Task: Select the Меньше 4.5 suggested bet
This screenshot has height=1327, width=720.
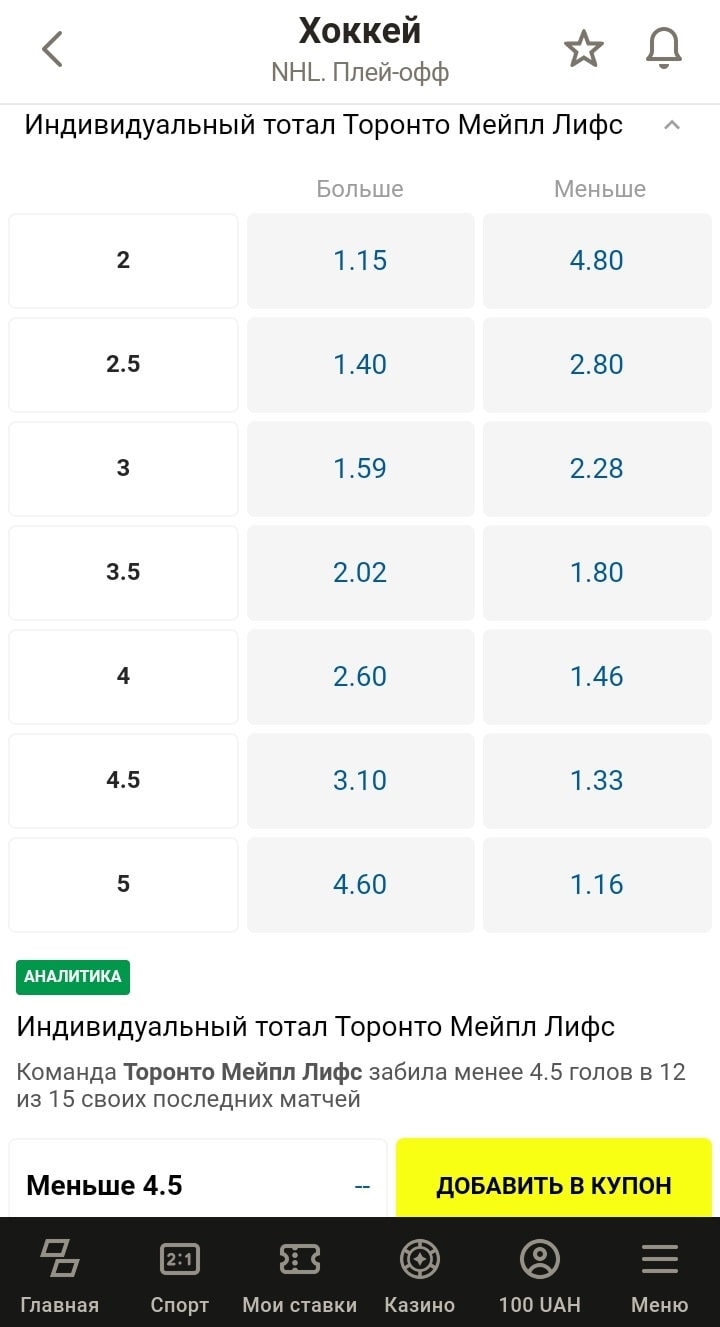Action: point(198,1180)
